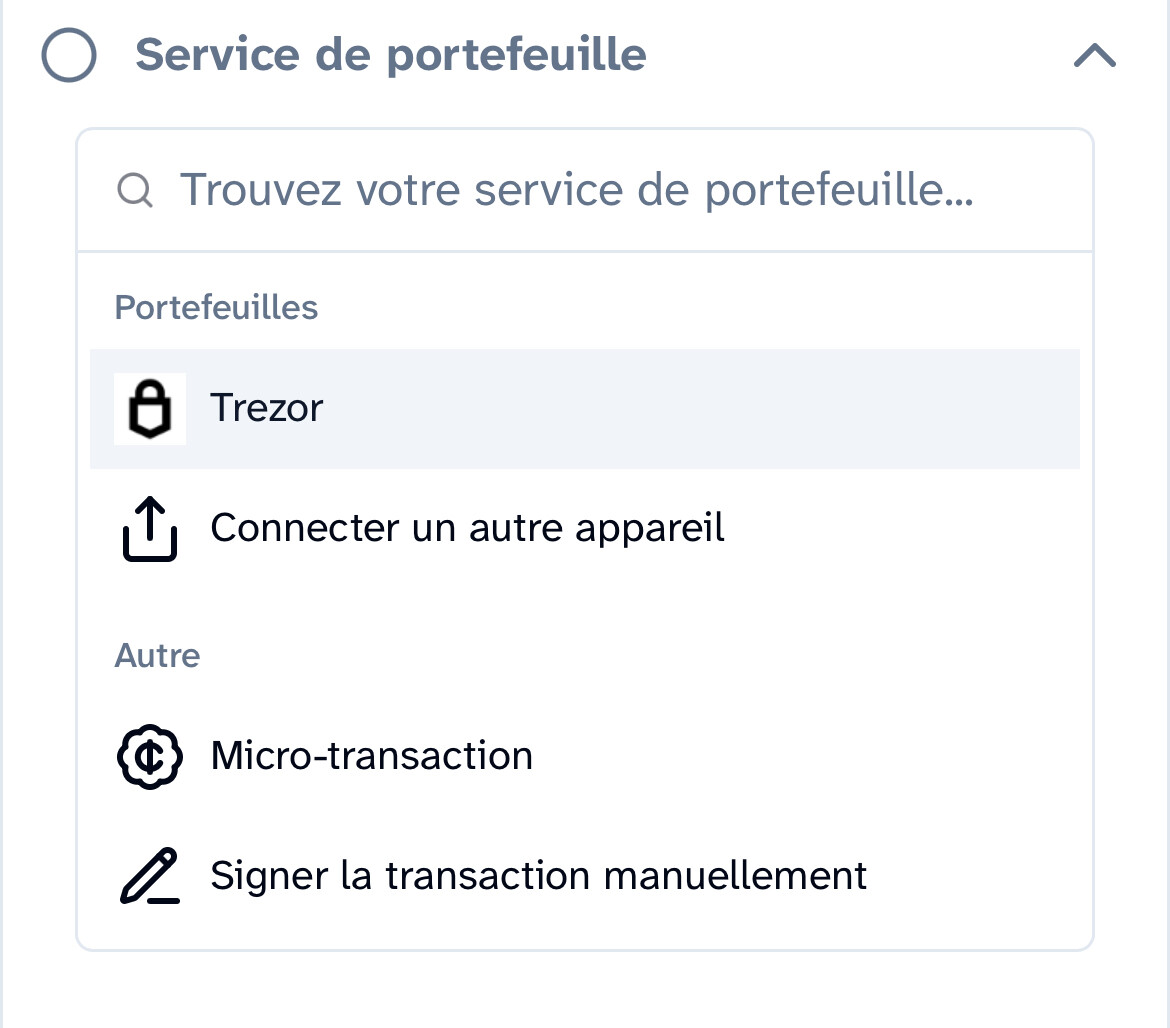1170x1028 pixels.
Task: Click the Trezor lock logo
Action: tap(150, 409)
